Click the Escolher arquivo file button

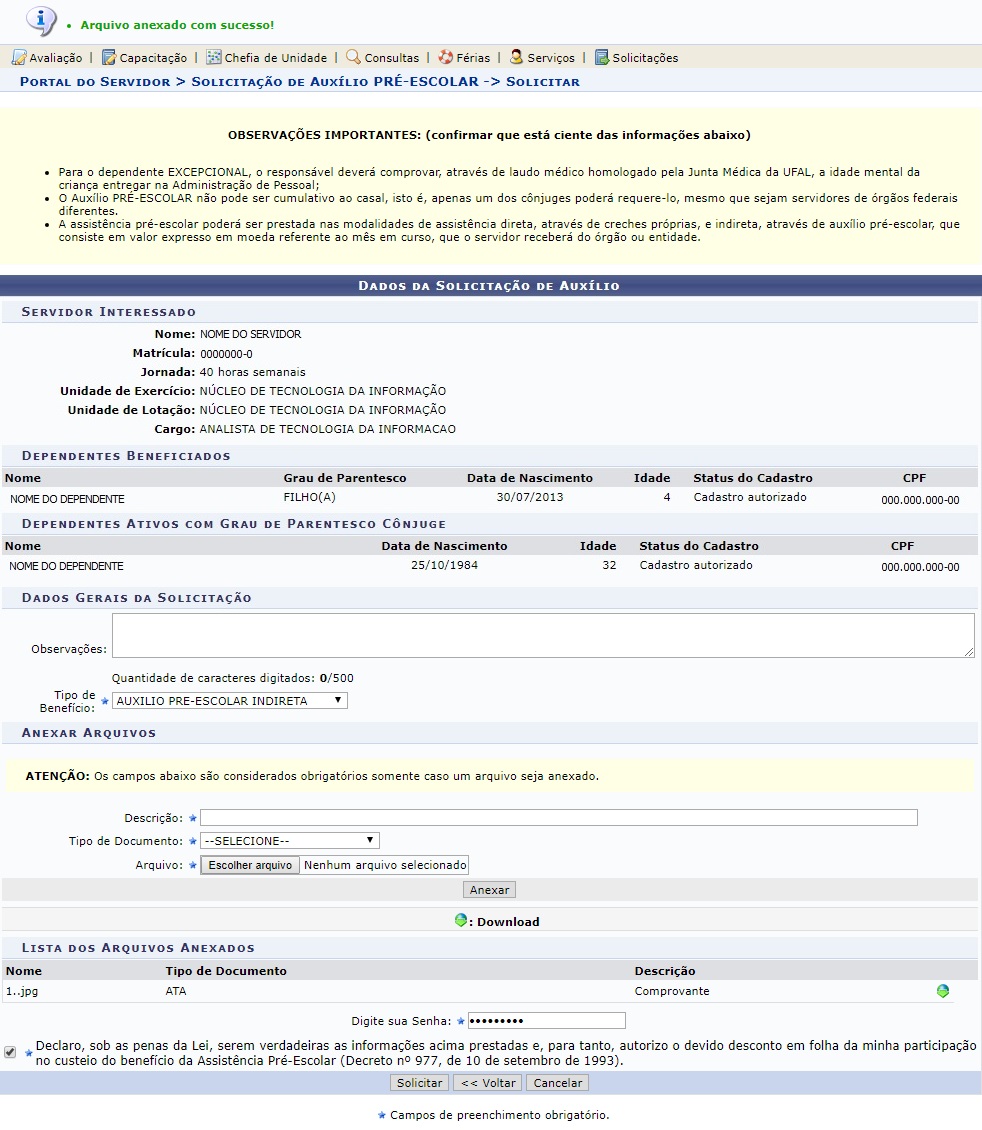point(250,865)
